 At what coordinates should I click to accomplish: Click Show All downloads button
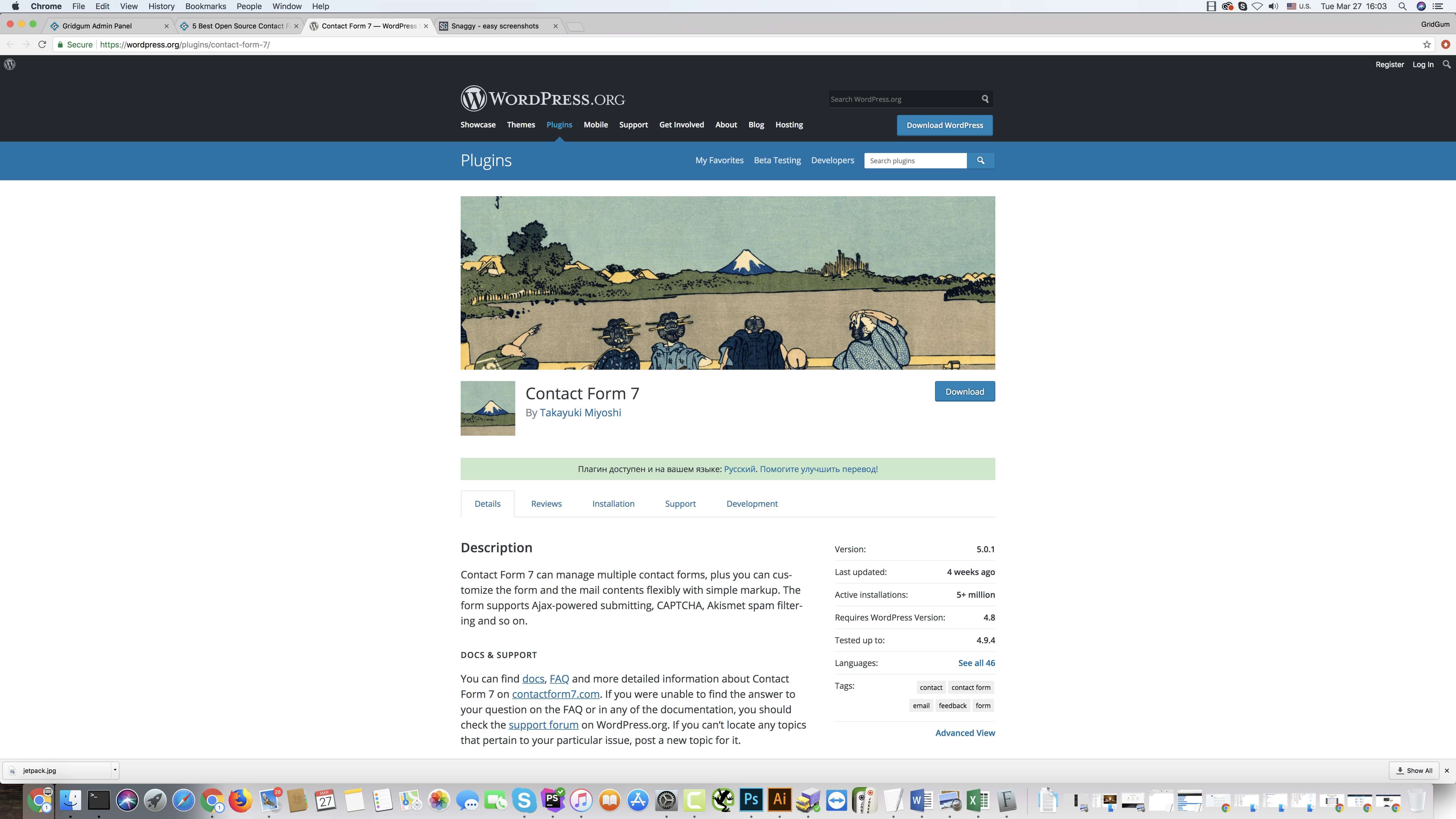pos(1414,770)
